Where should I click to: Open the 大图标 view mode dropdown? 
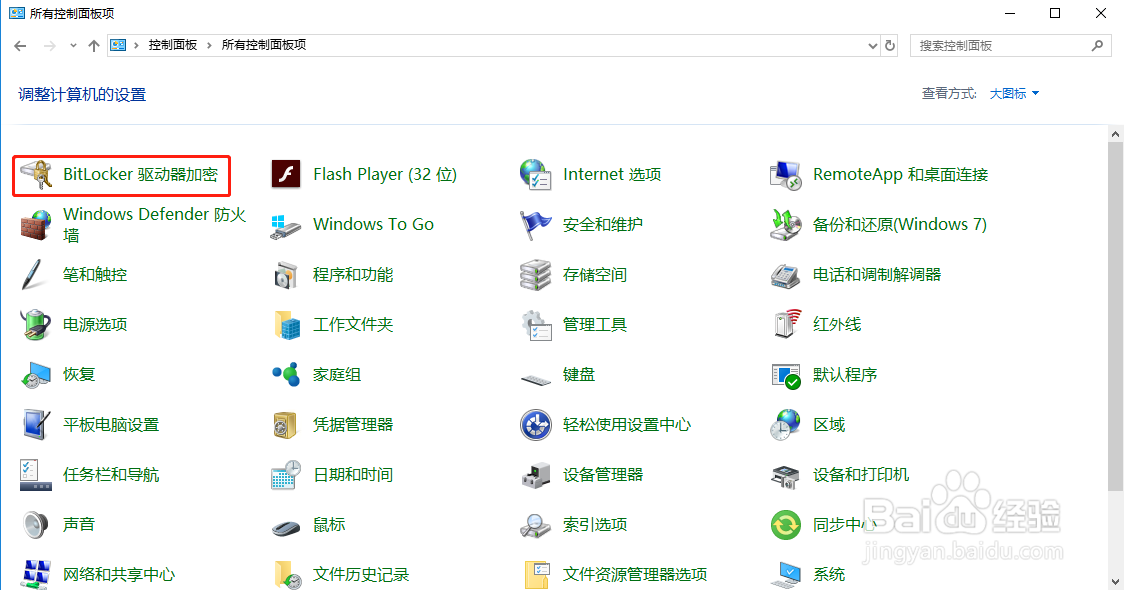(x=1014, y=94)
